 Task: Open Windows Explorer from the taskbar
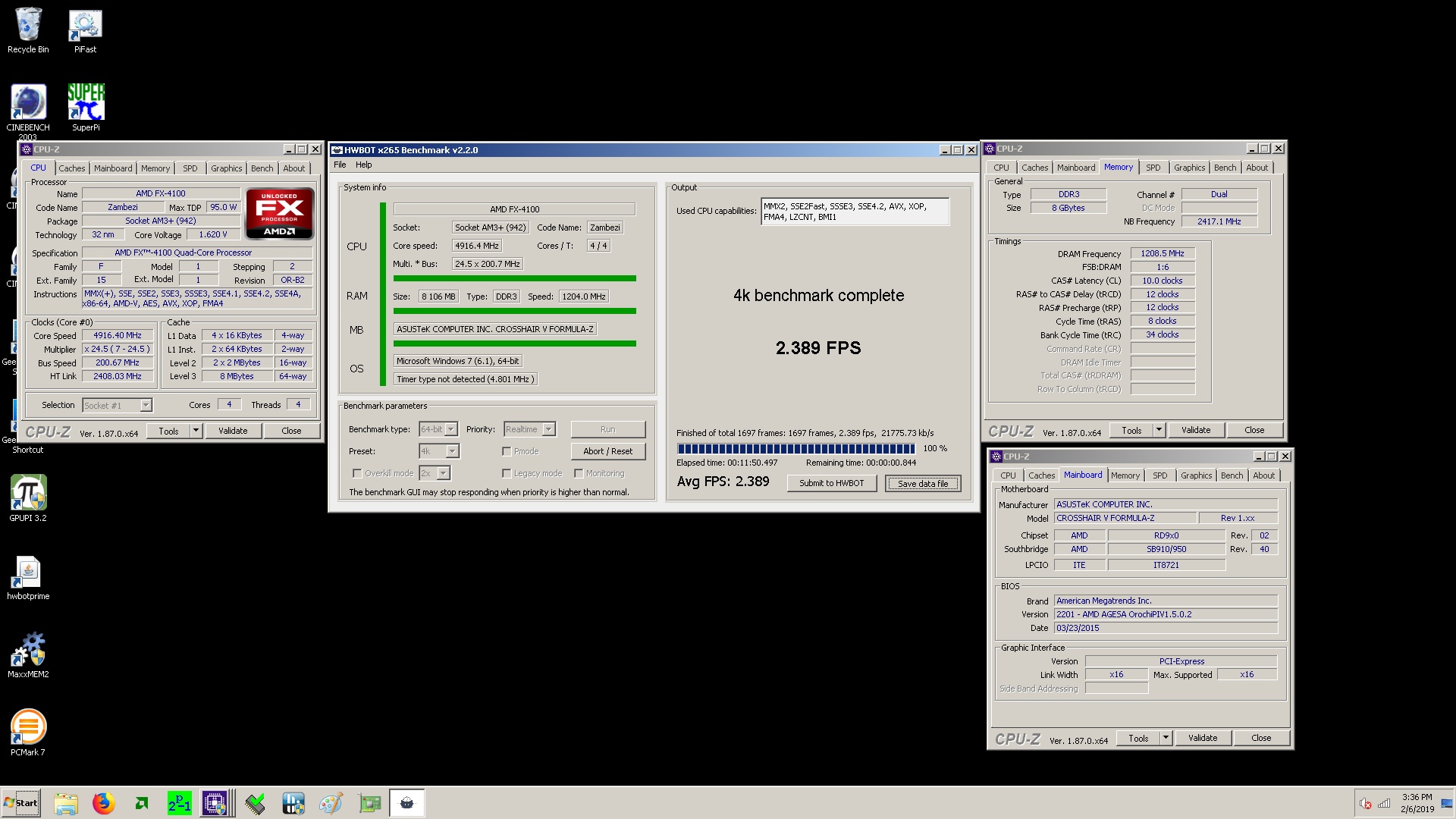66,803
